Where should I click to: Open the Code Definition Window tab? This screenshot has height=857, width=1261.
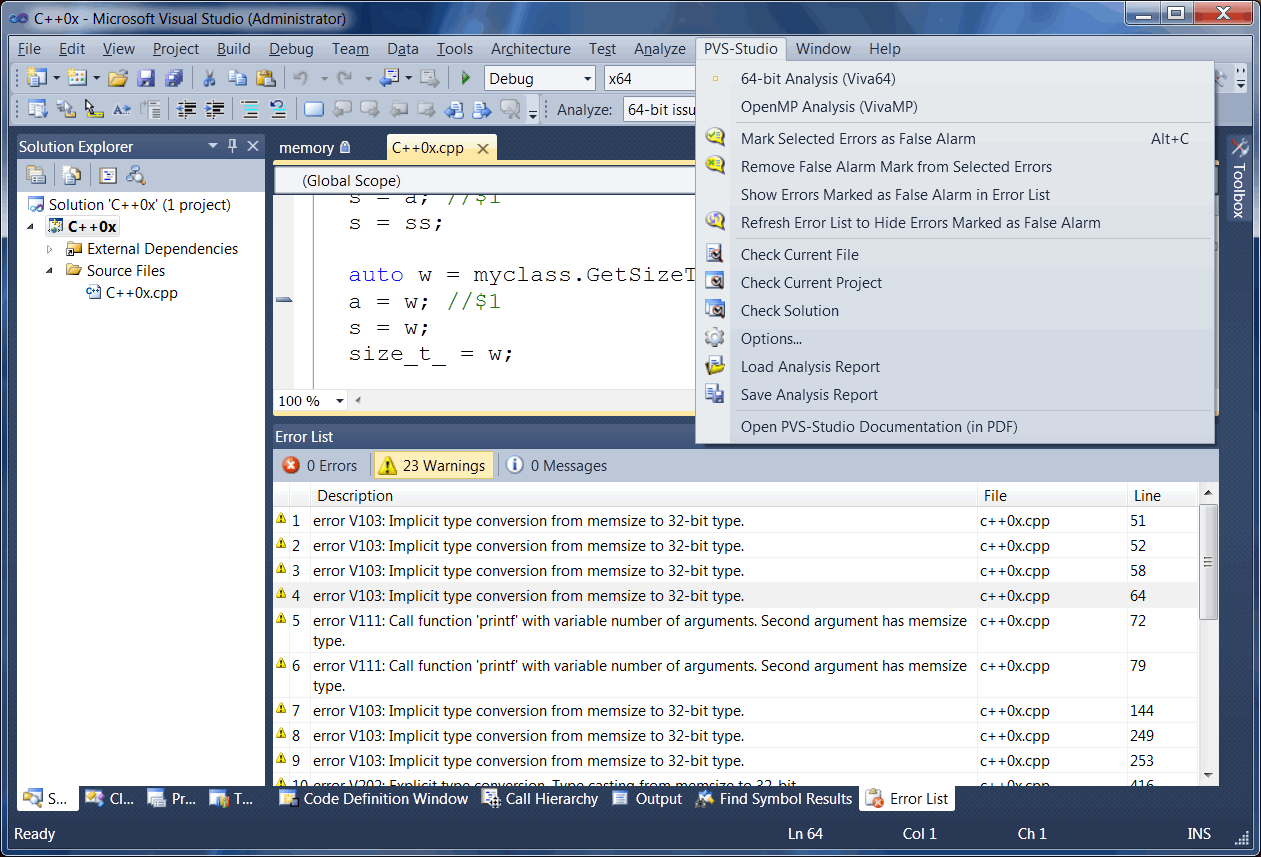tap(374, 798)
